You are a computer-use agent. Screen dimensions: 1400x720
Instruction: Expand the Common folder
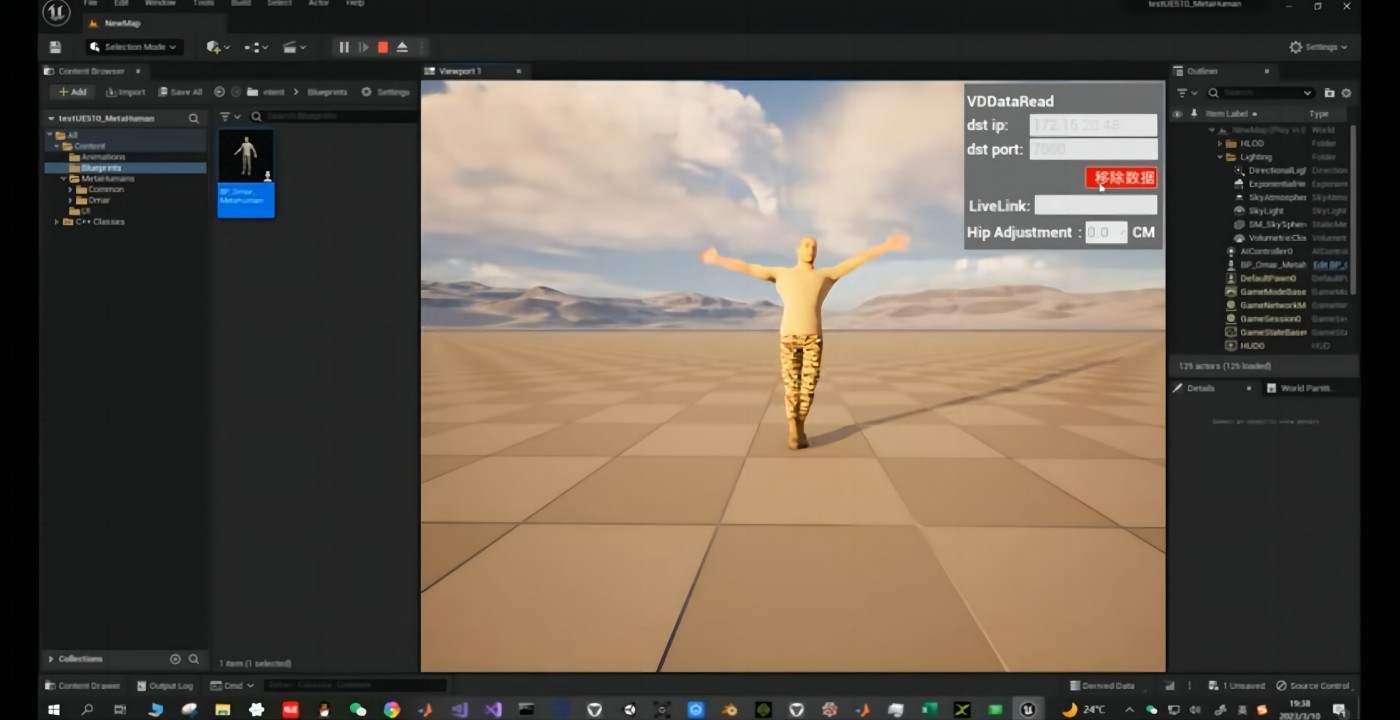(x=71, y=190)
